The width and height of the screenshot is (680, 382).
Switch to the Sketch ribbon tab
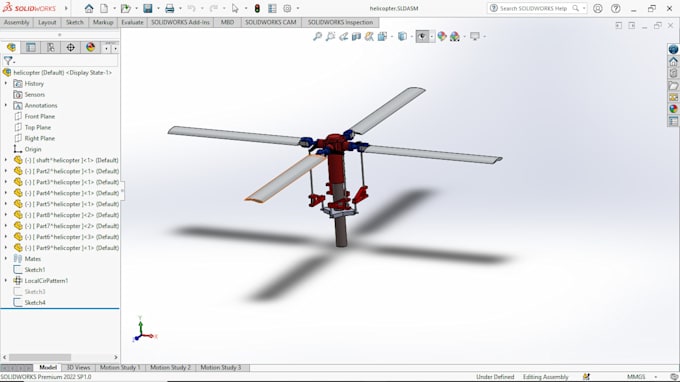(75, 22)
